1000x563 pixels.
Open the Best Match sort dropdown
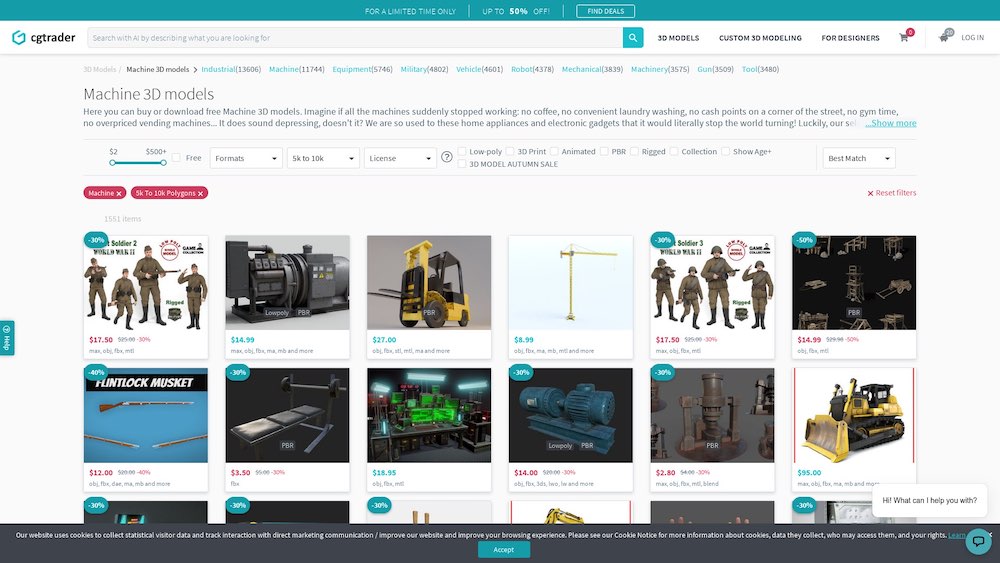(x=859, y=158)
